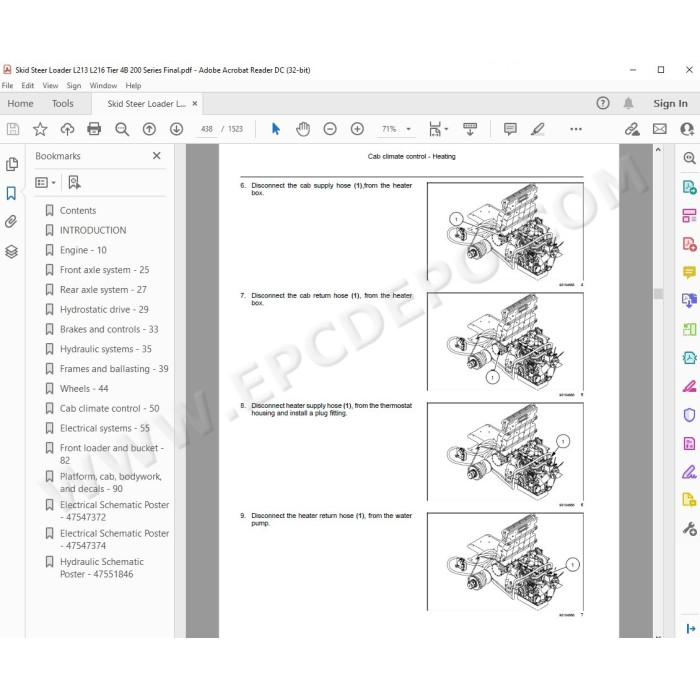Viewport: 700px width, 700px height.
Task: Click the scrolling mode toolbar icon
Action: coord(470,129)
